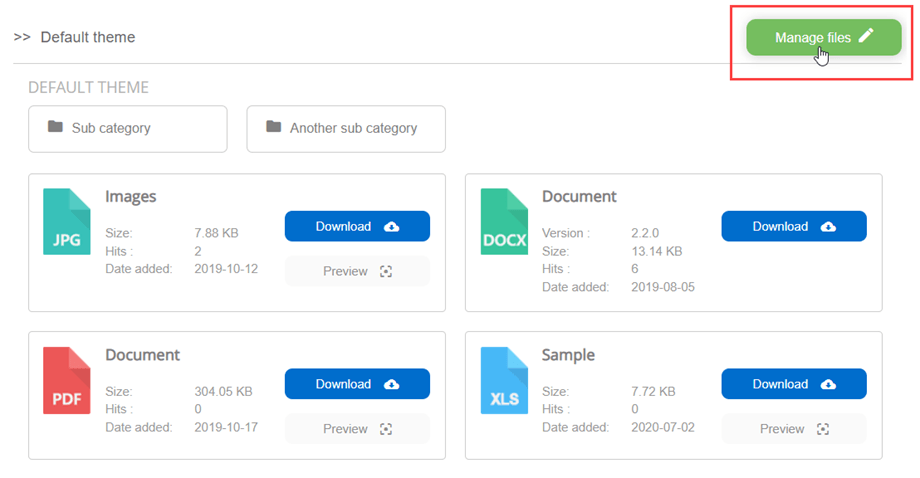
Task: Preview the Images JPG file
Action: (x=357, y=271)
